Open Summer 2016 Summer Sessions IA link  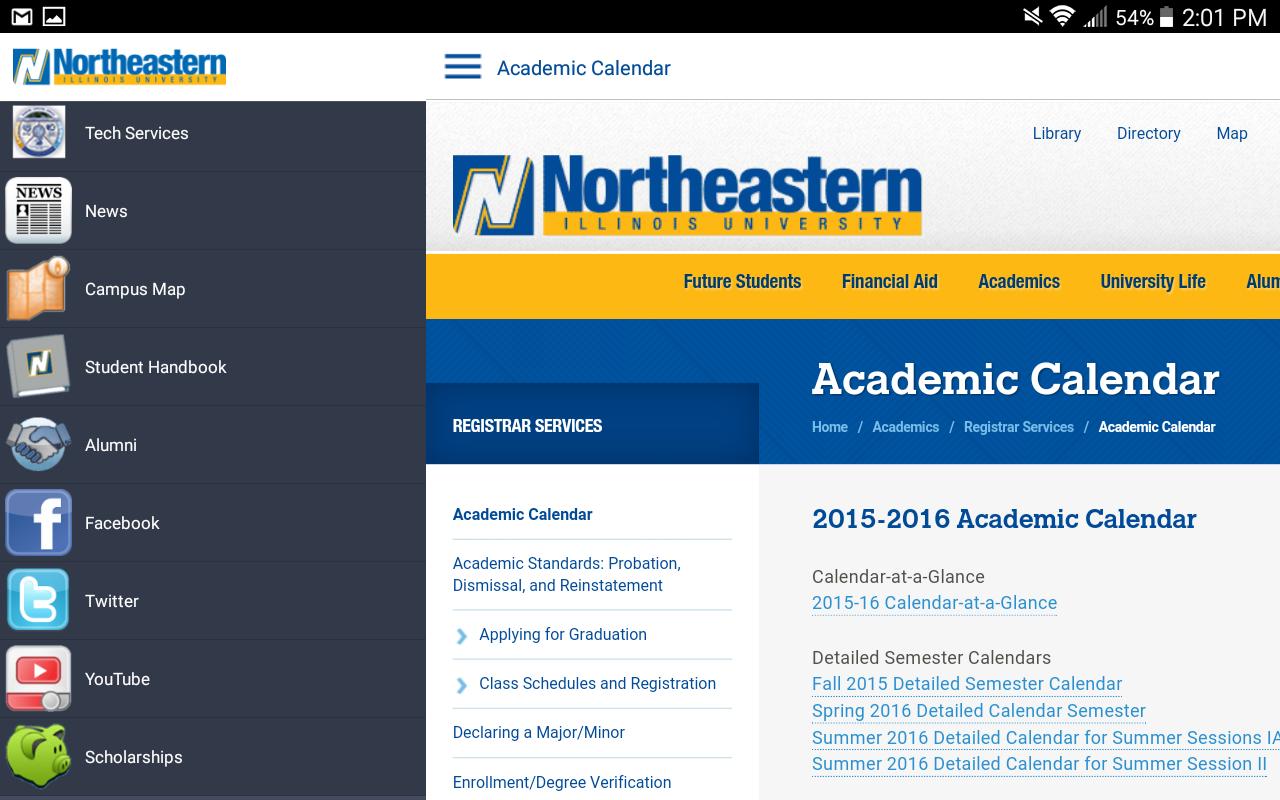[1046, 738]
